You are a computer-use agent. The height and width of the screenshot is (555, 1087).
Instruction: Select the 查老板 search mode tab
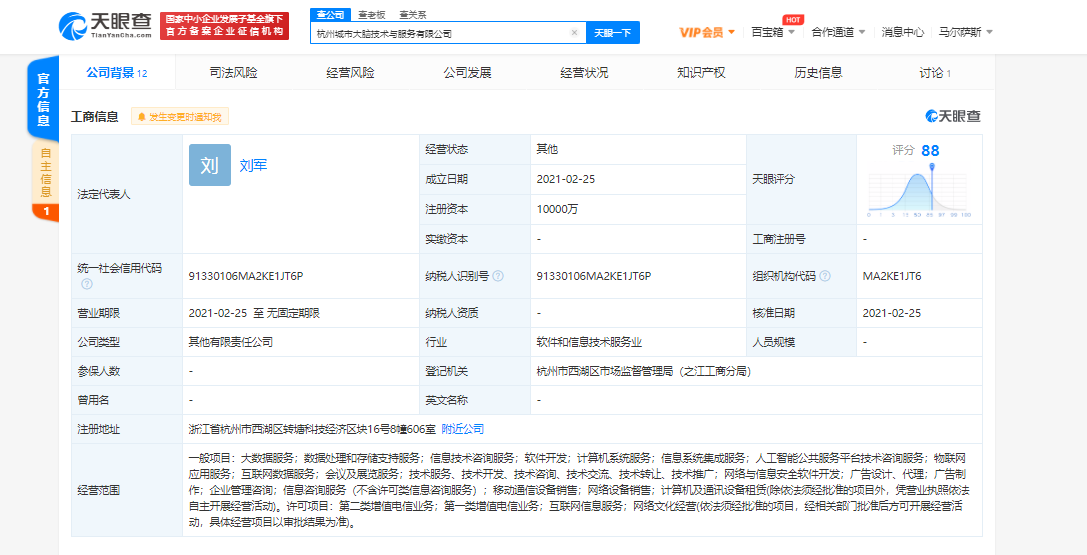pos(370,15)
